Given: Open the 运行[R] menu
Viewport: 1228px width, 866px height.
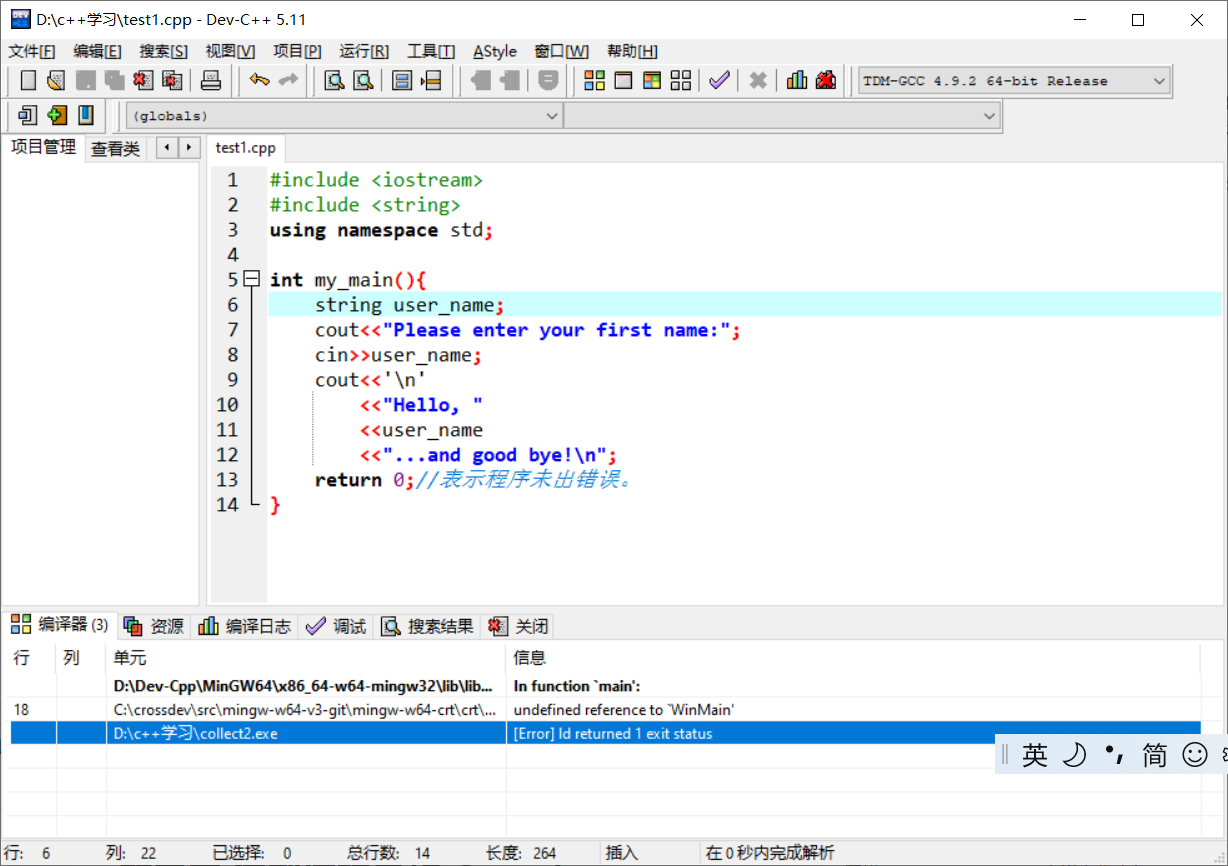Looking at the screenshot, I should (364, 52).
